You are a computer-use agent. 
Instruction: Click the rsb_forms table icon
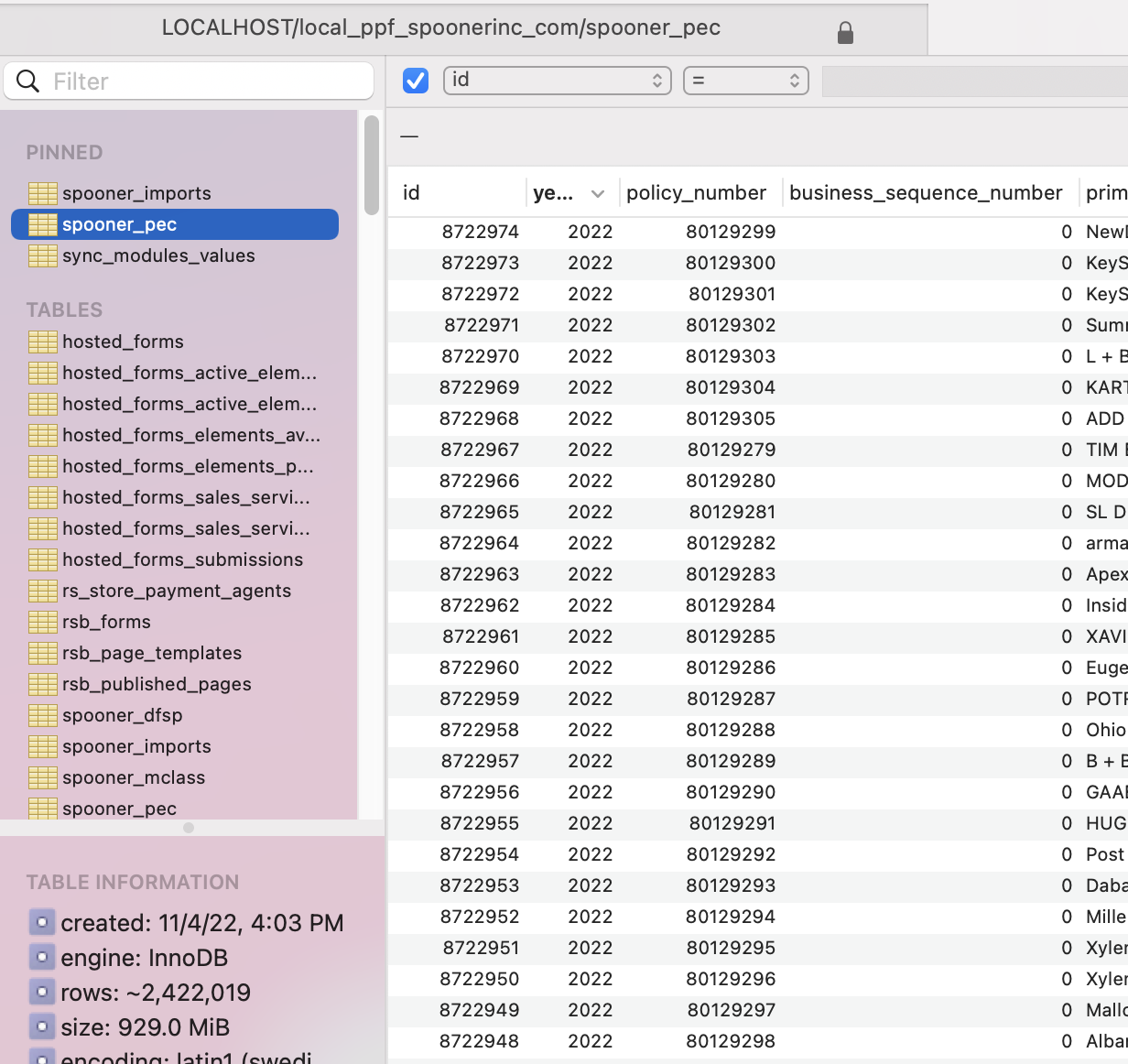pyautogui.click(x=43, y=622)
